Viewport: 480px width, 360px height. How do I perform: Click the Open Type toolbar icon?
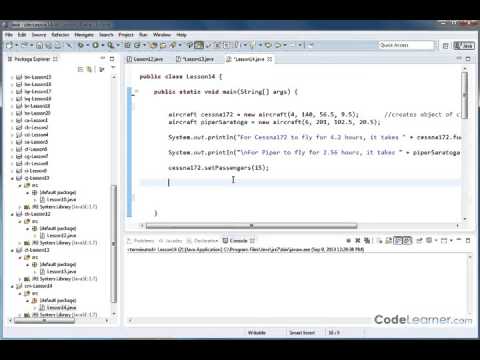point(154,45)
